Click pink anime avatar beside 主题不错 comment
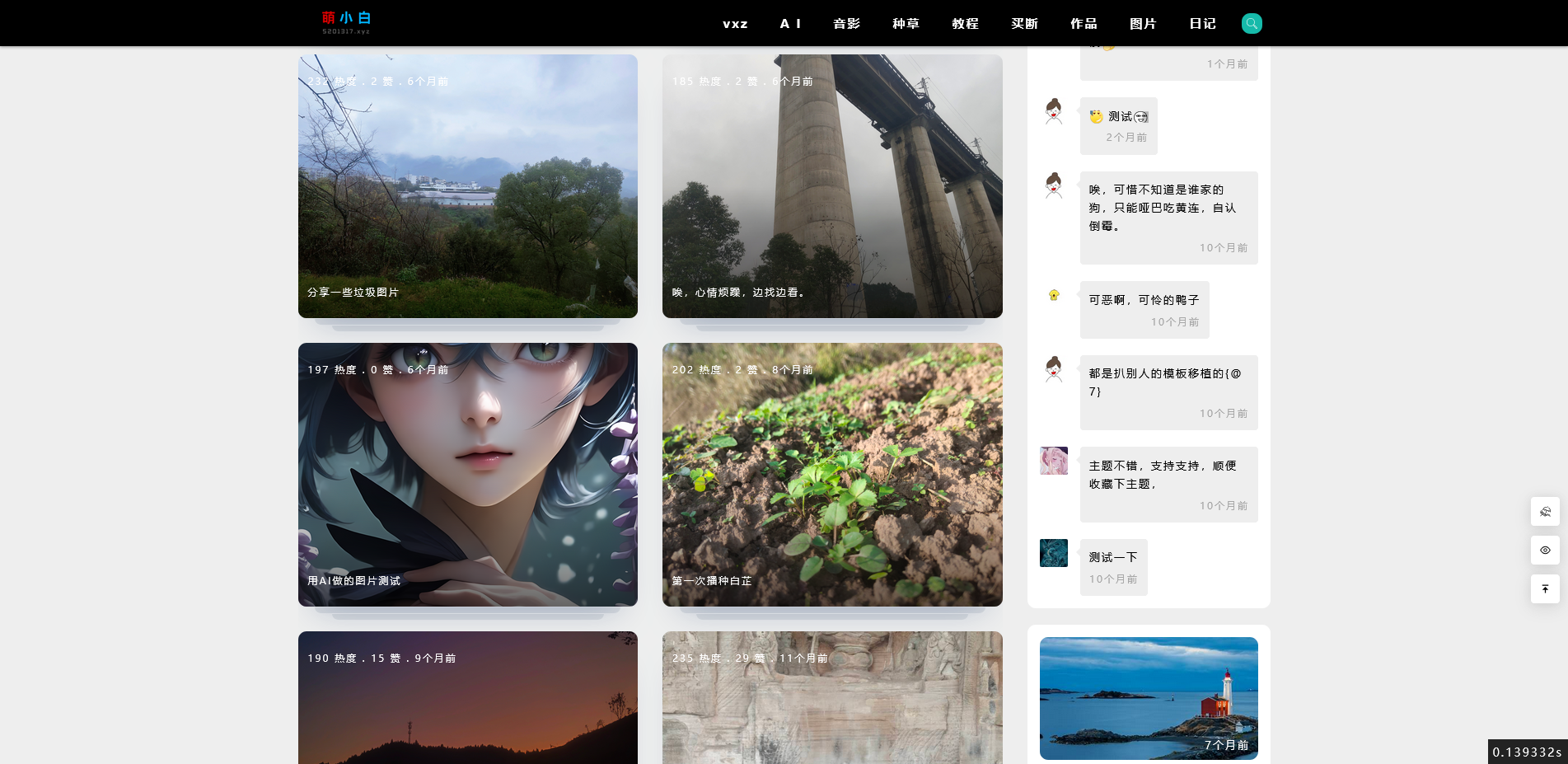 click(x=1054, y=461)
